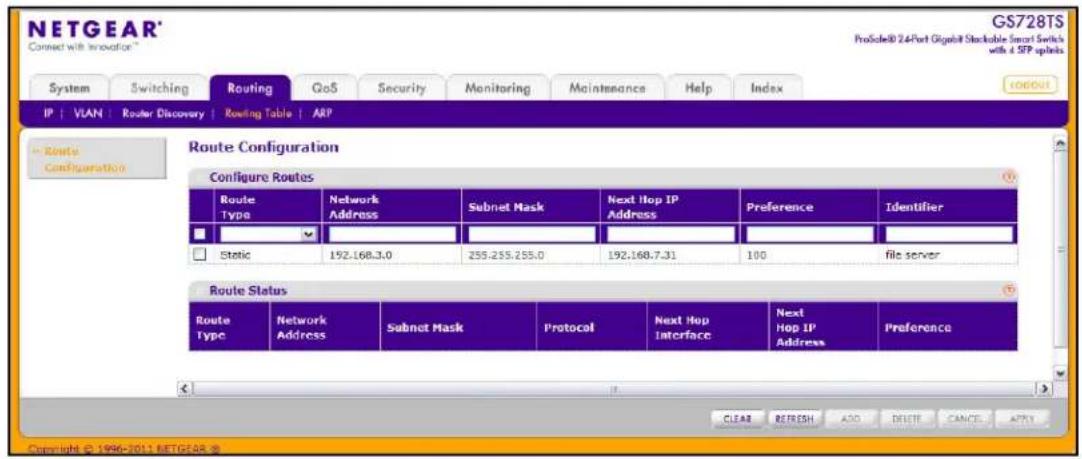This screenshot has height=459, width=1082.
Task: Open the Help tab
Action: point(698,89)
